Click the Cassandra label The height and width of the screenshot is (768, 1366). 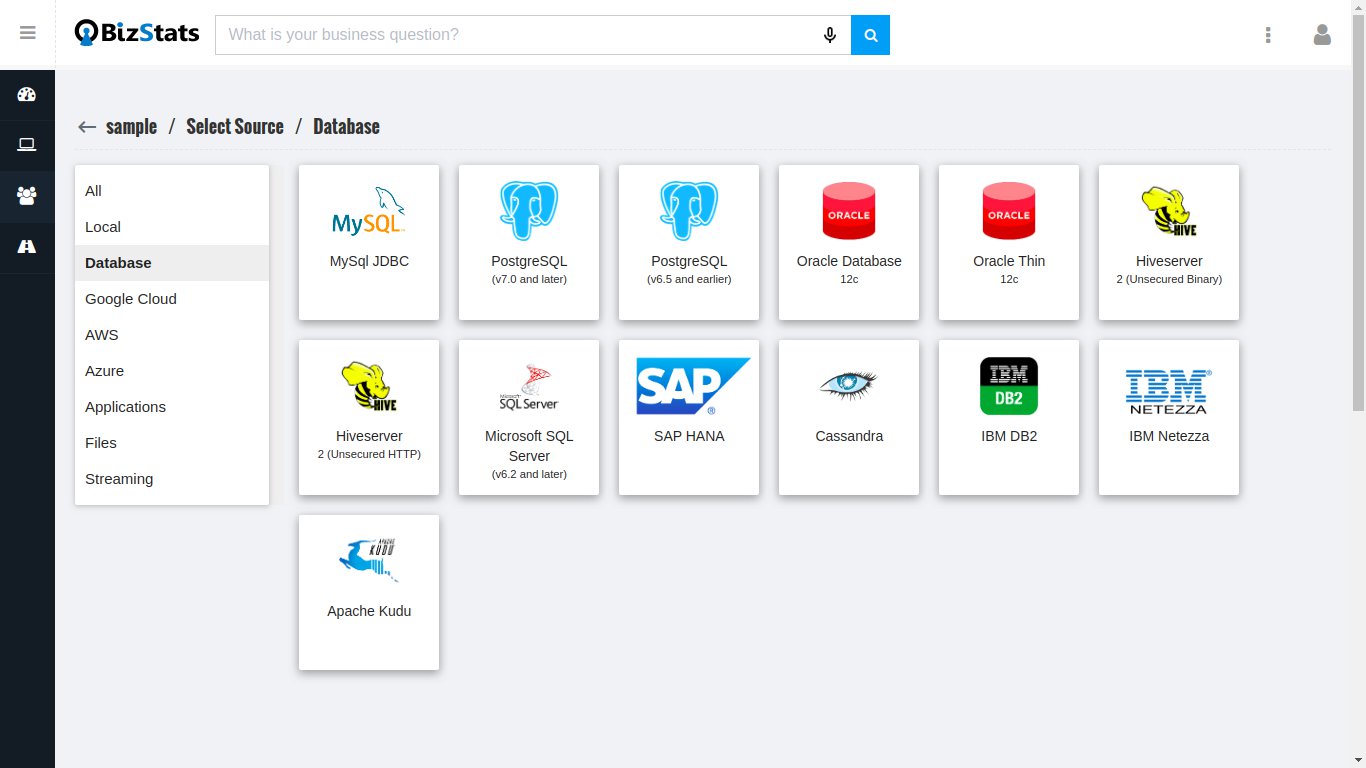pos(849,436)
